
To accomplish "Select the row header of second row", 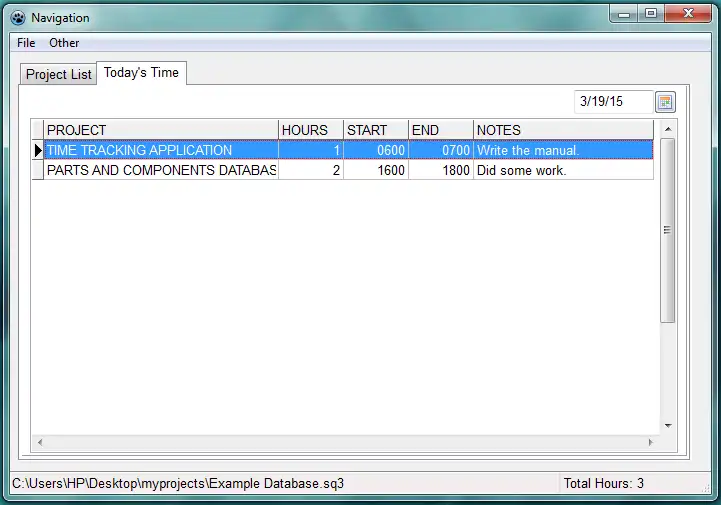I will [38, 170].
